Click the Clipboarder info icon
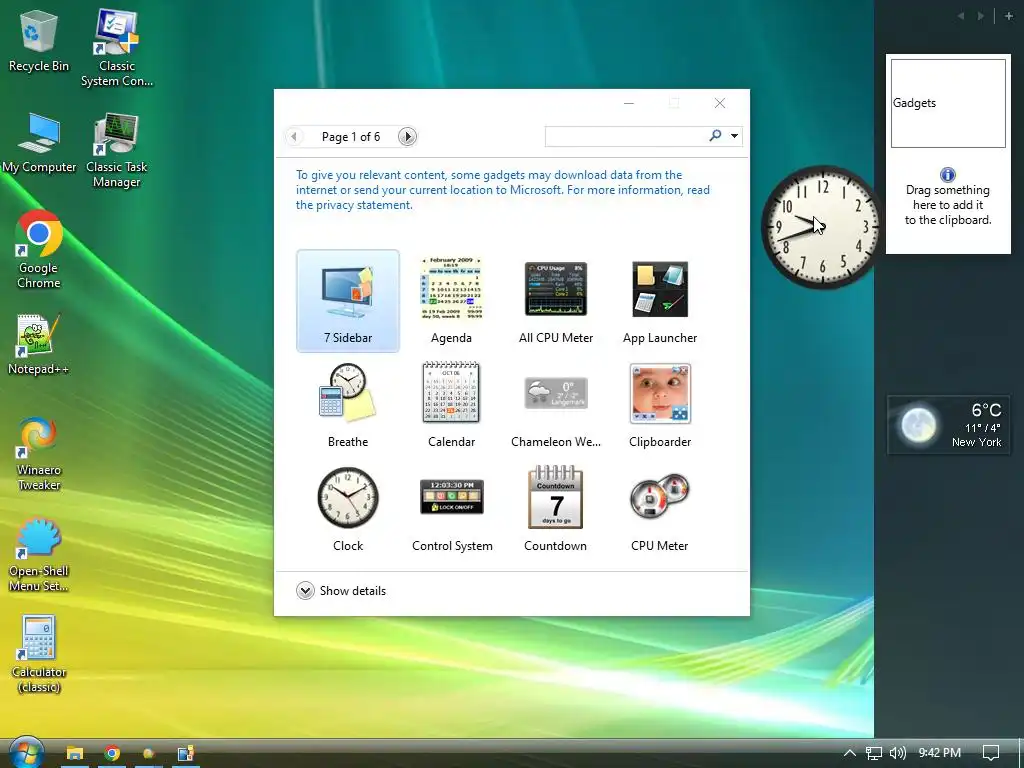 coord(948,174)
